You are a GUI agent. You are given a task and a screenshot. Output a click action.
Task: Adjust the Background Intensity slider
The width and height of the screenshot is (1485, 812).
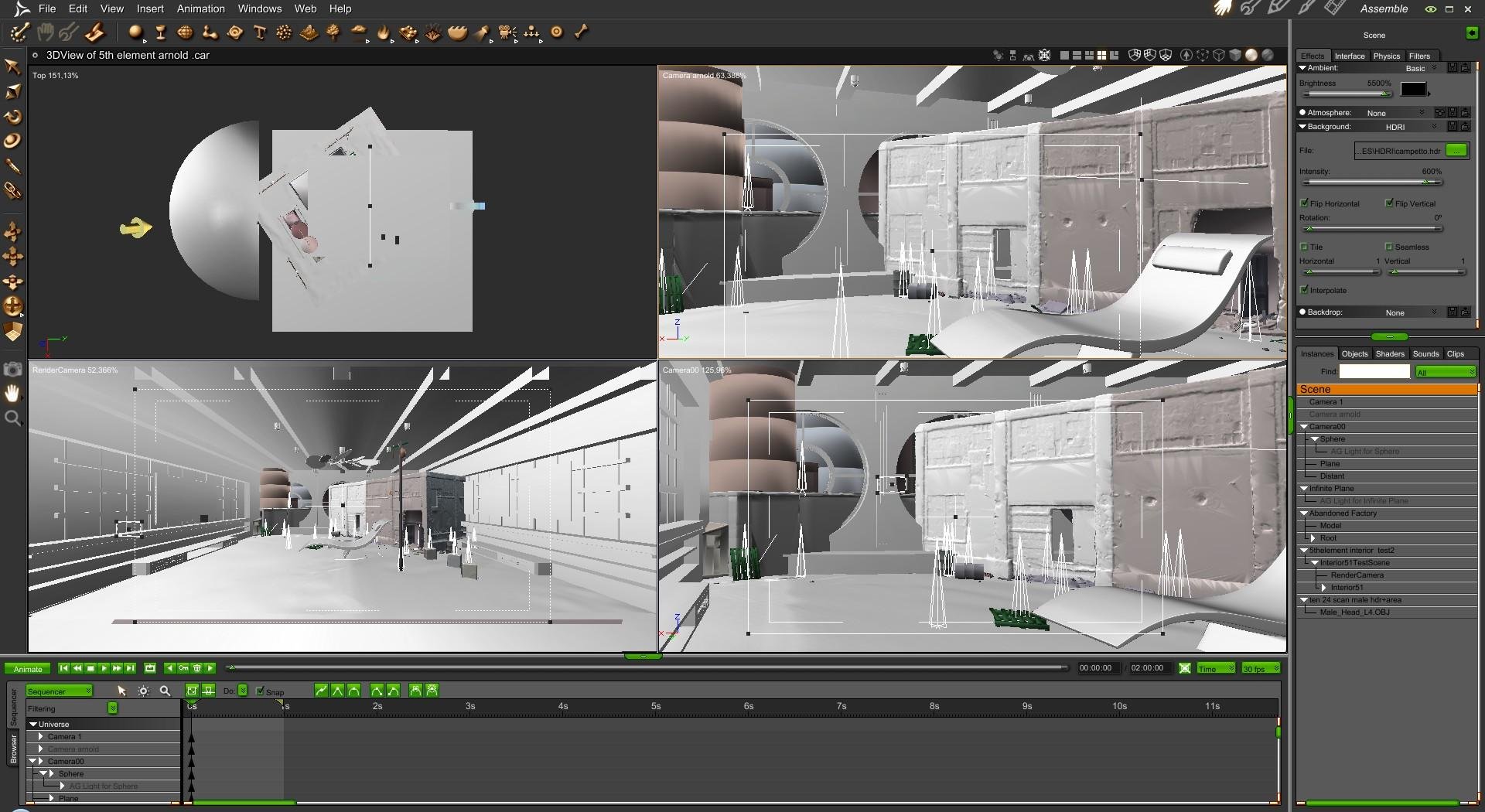pyautogui.click(x=1372, y=183)
